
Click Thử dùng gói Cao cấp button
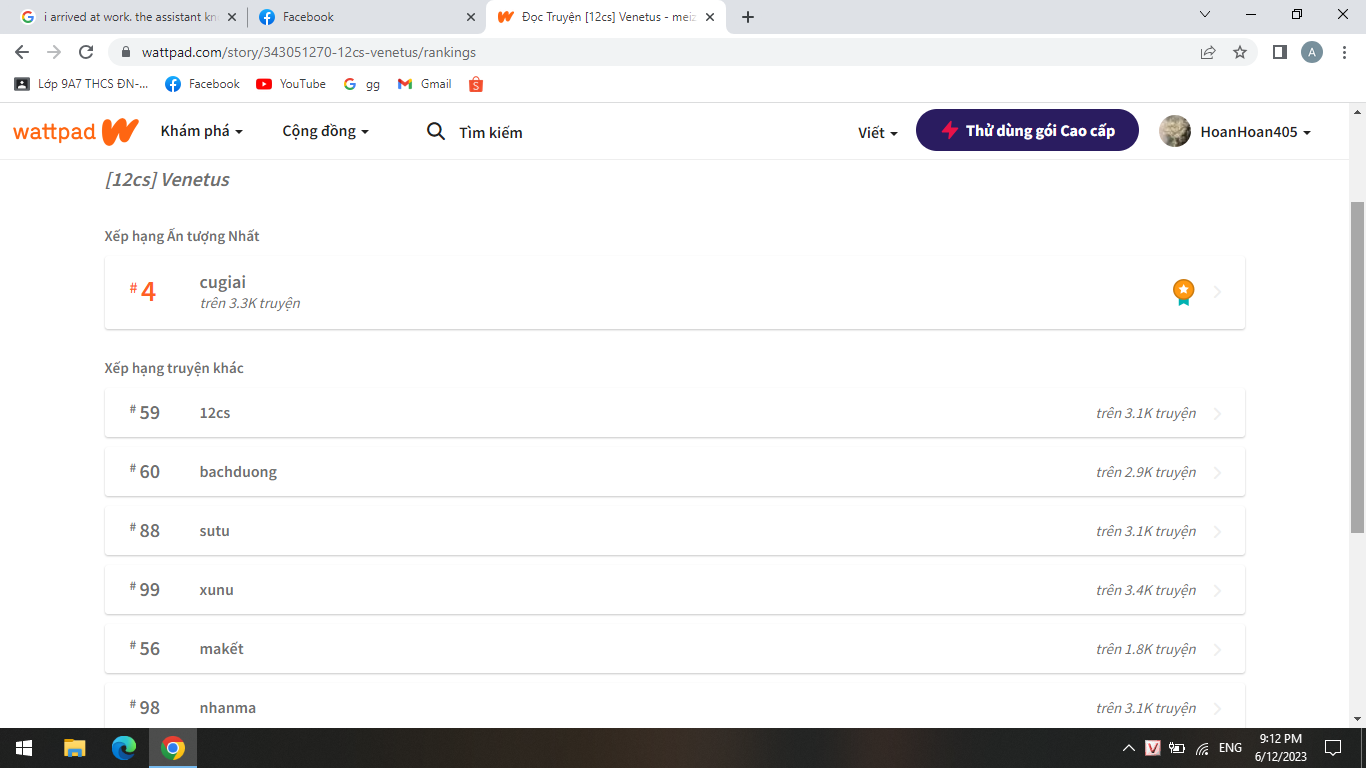point(1027,130)
